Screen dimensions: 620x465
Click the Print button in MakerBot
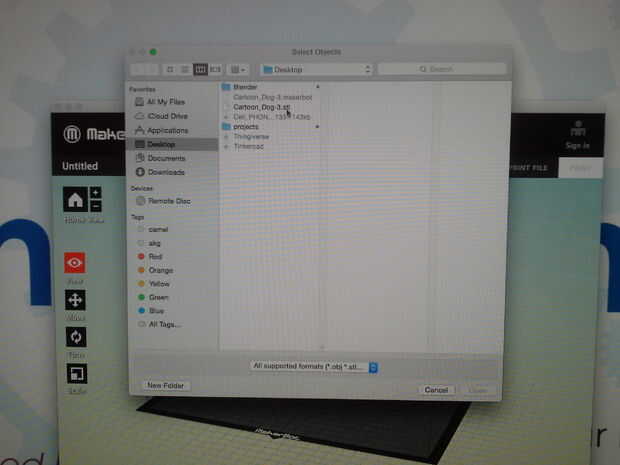(x=580, y=168)
